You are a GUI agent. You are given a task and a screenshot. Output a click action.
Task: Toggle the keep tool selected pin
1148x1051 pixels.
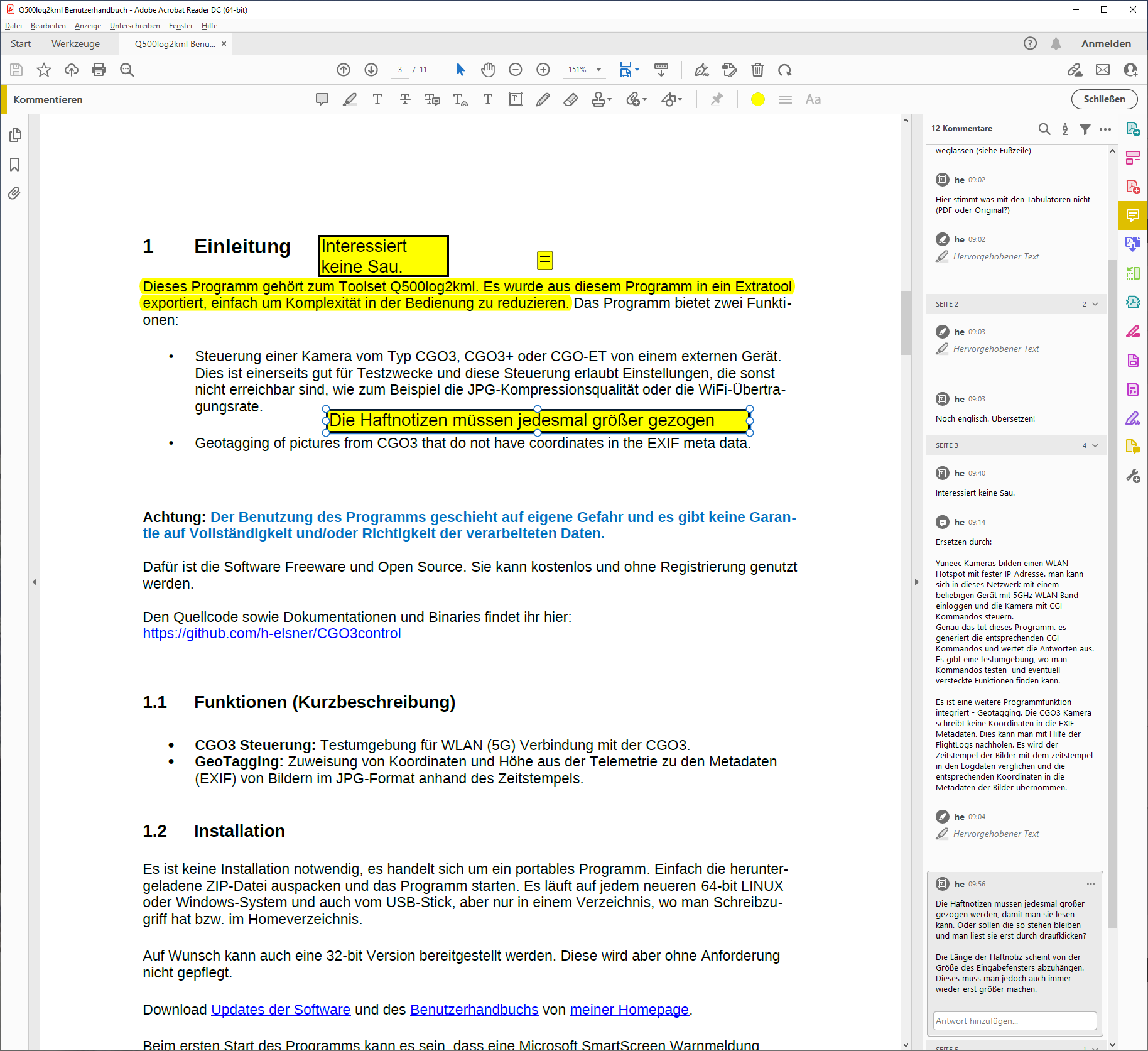(x=717, y=99)
